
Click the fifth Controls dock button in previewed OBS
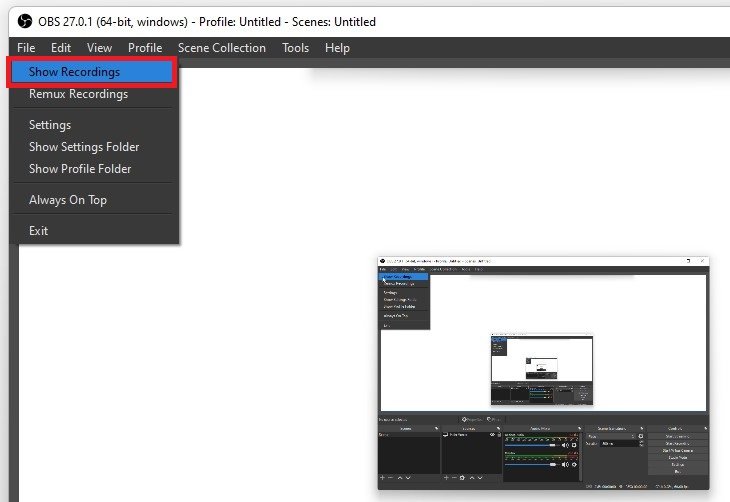(x=678, y=465)
